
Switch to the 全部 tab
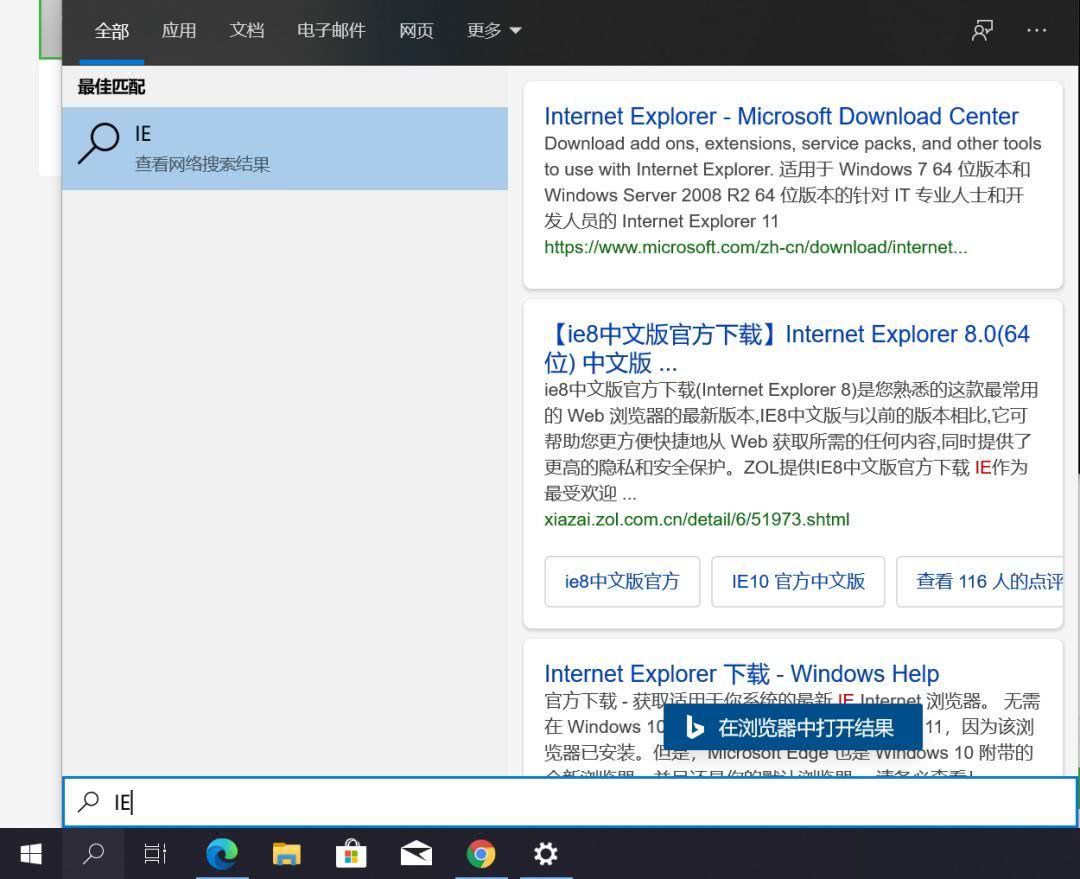112,31
